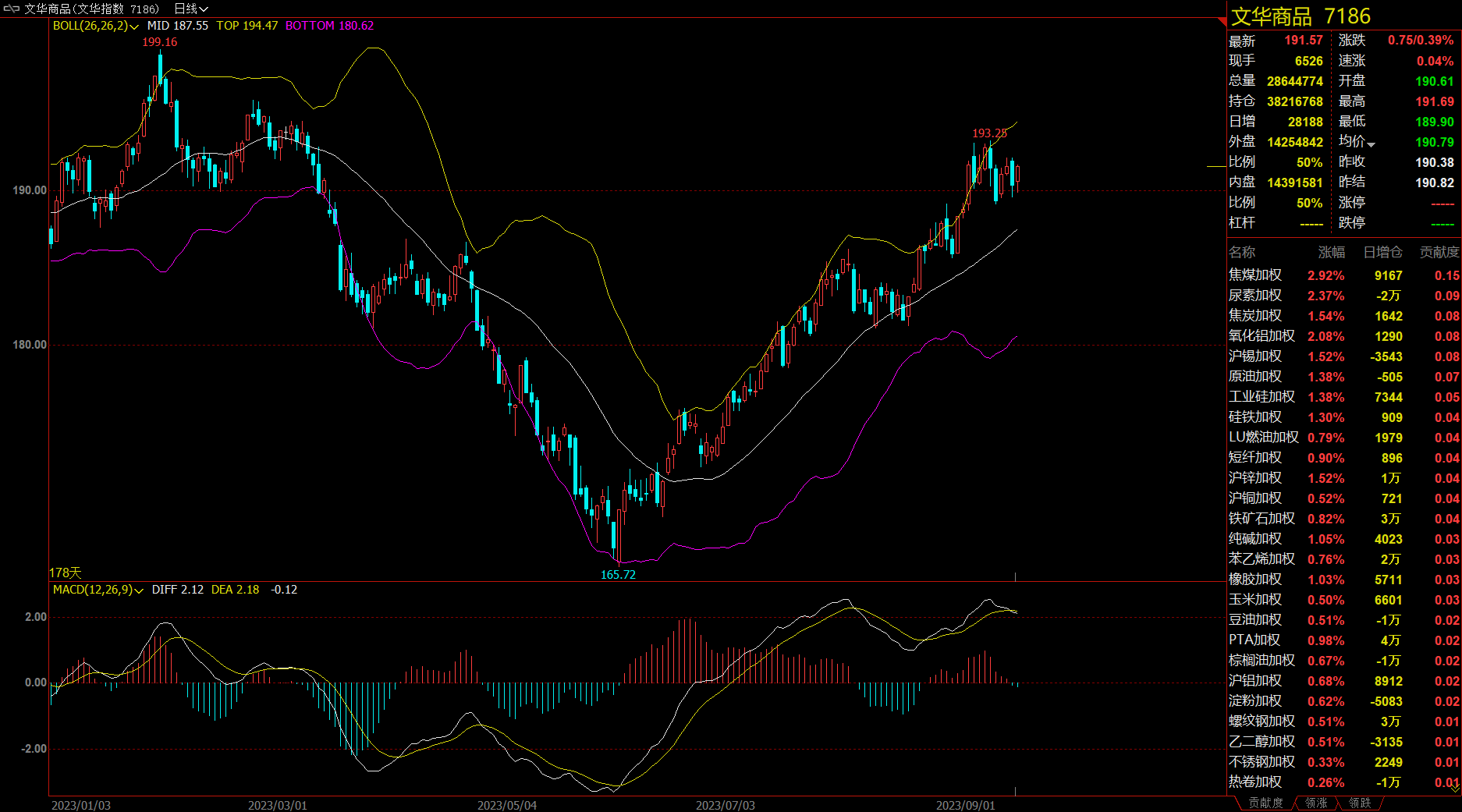Select the 豆油加权 row
The width and height of the screenshot is (1462, 812).
1344,620
